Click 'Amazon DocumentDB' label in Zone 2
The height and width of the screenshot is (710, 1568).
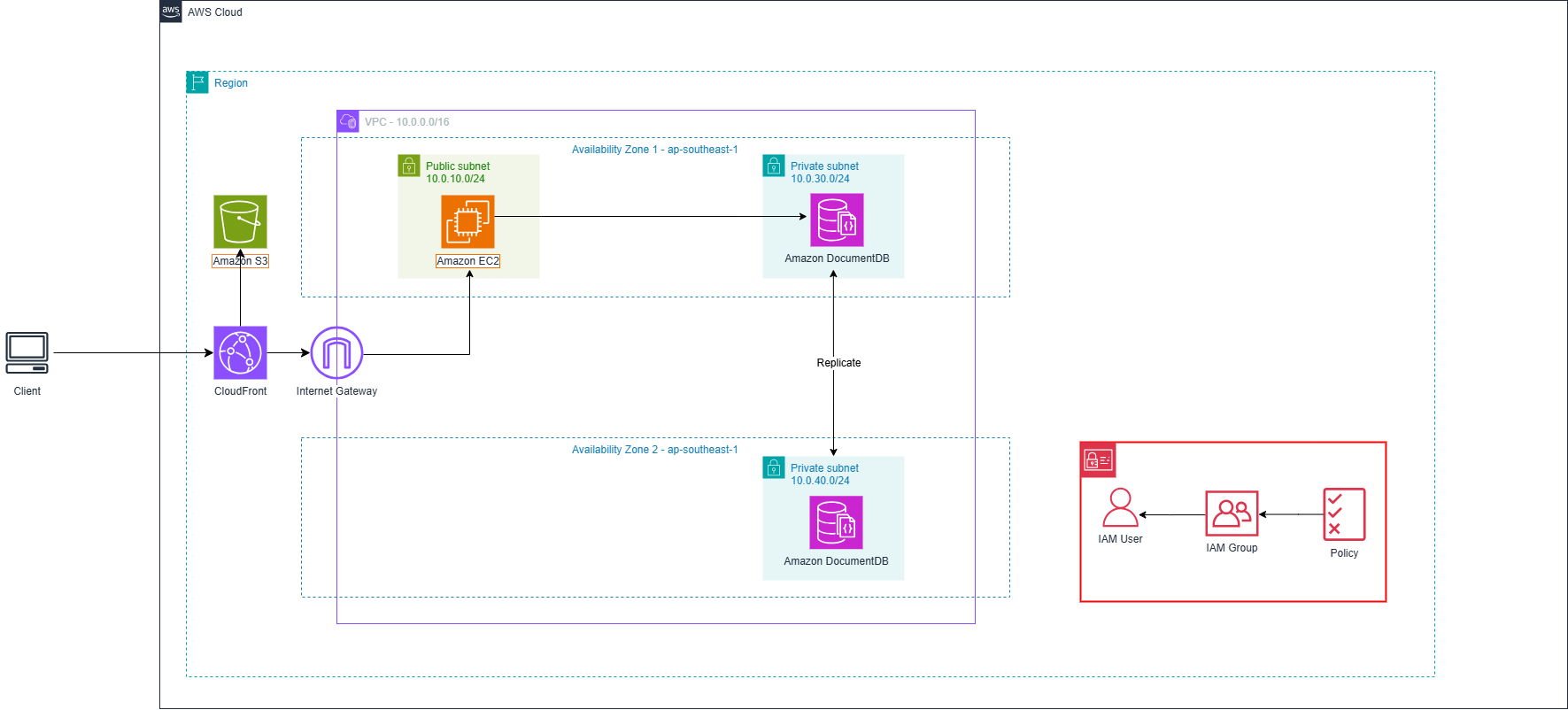836,561
